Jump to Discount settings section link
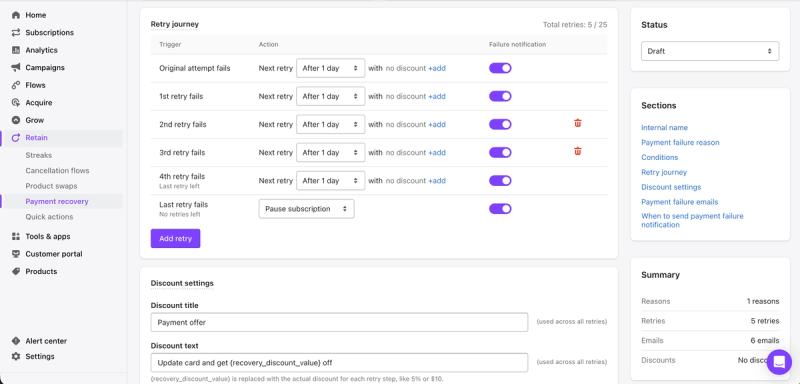The height and width of the screenshot is (384, 800). (671, 187)
